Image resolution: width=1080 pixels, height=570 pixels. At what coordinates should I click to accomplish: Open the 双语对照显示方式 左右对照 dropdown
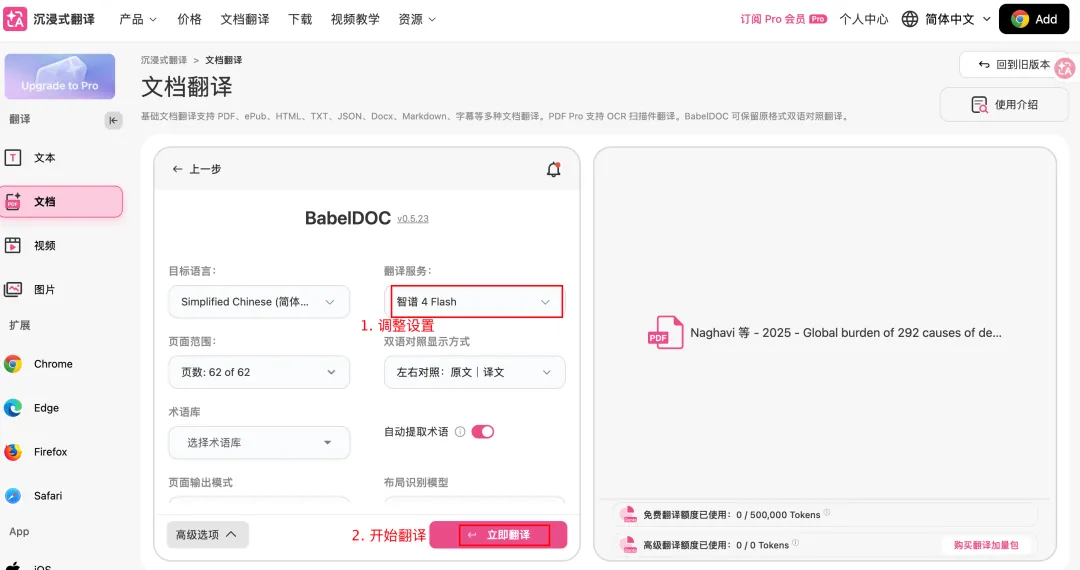[x=475, y=372]
